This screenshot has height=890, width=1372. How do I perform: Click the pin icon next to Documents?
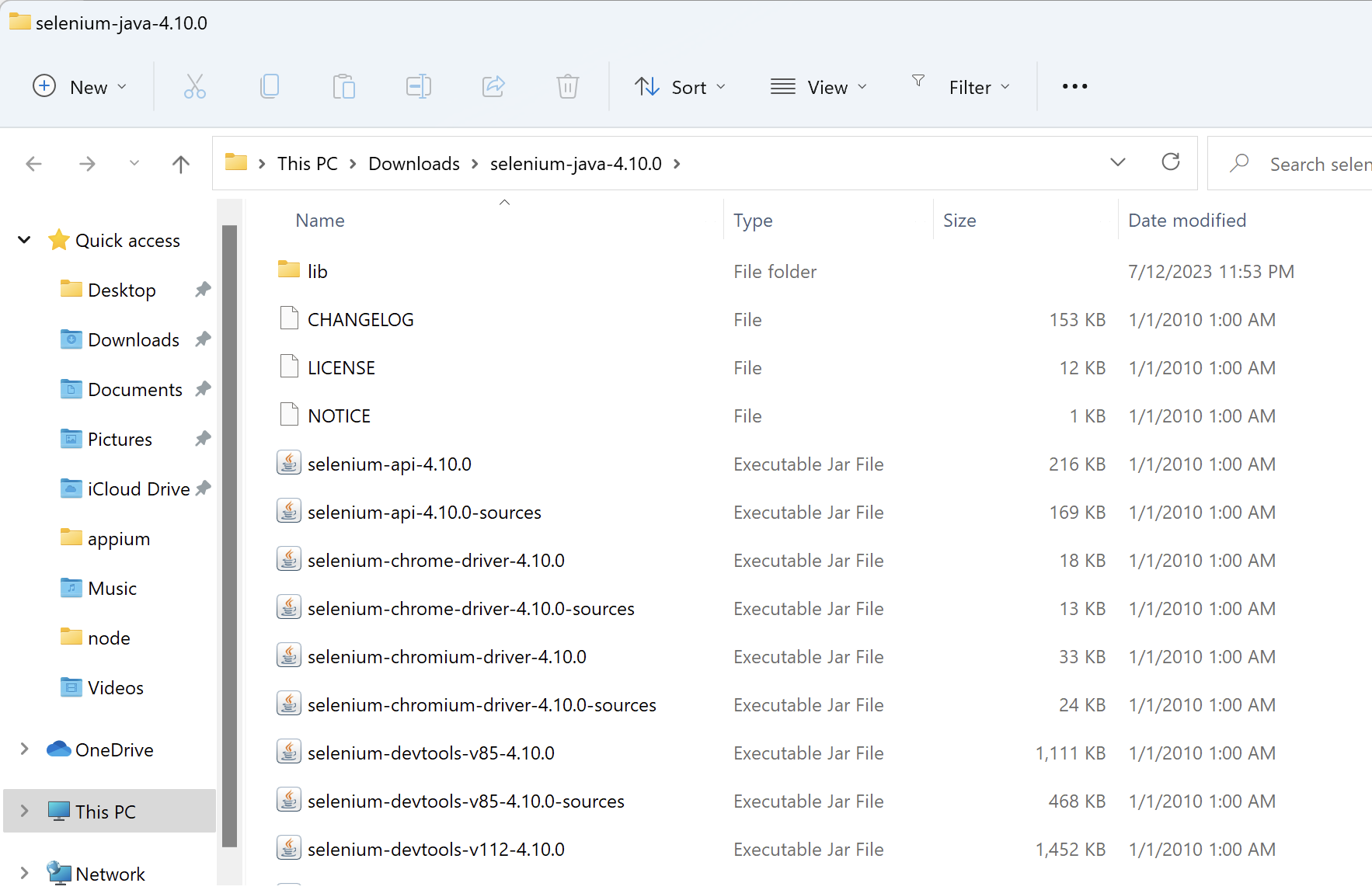tap(203, 388)
